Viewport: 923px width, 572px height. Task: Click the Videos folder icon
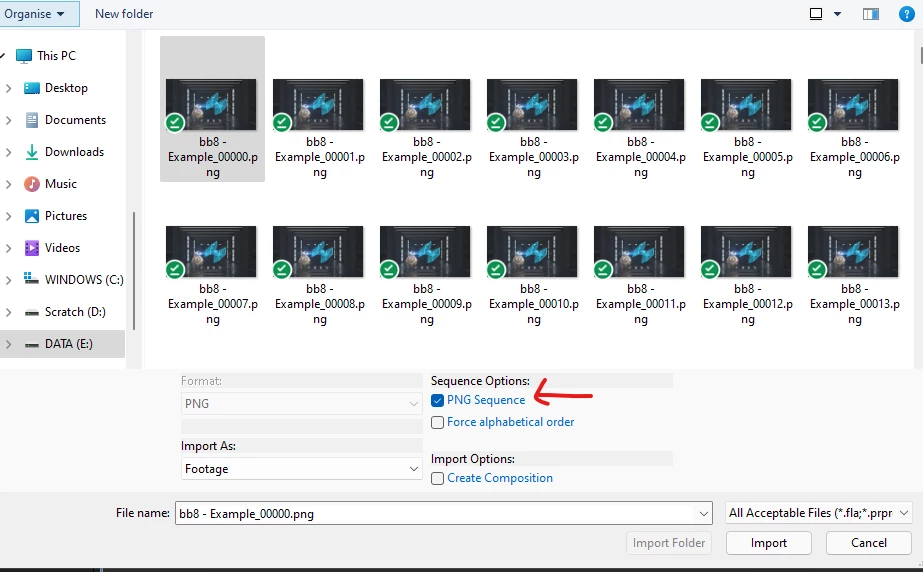pos(32,248)
